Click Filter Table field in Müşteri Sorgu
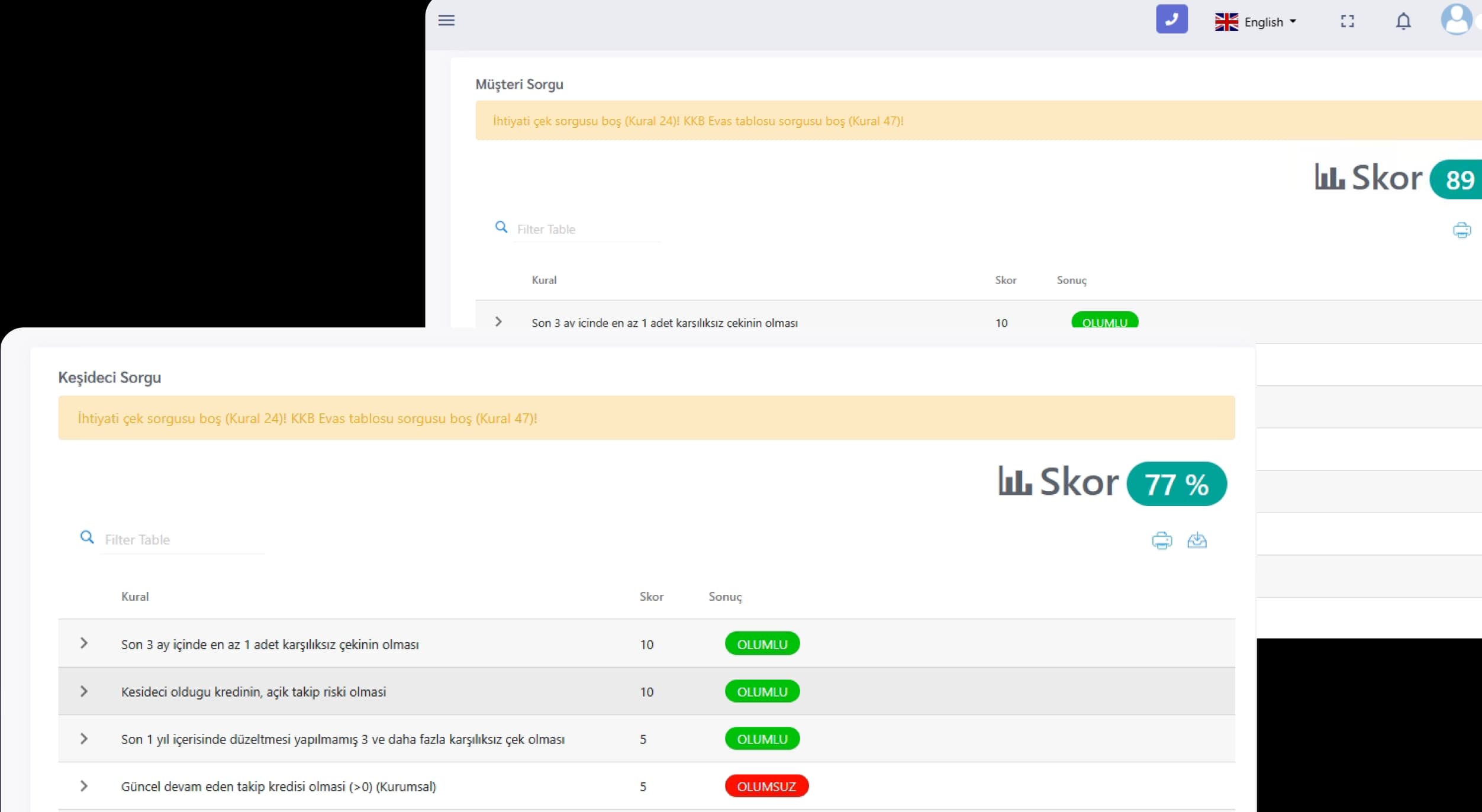Image resolution: width=1482 pixels, height=812 pixels. click(x=586, y=230)
